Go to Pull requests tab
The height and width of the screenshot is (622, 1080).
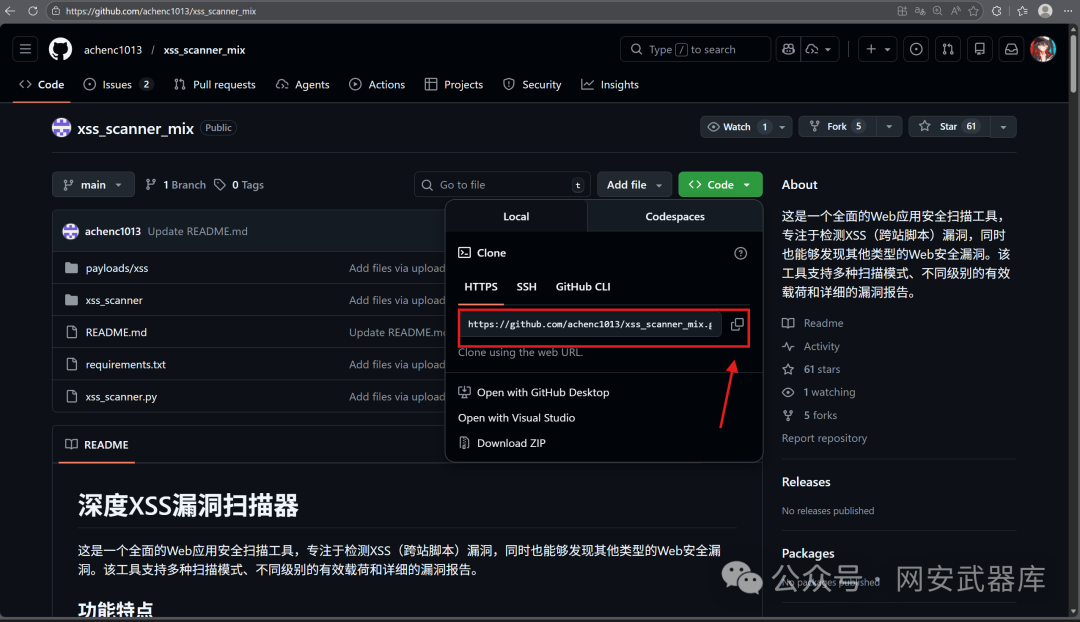(215, 85)
